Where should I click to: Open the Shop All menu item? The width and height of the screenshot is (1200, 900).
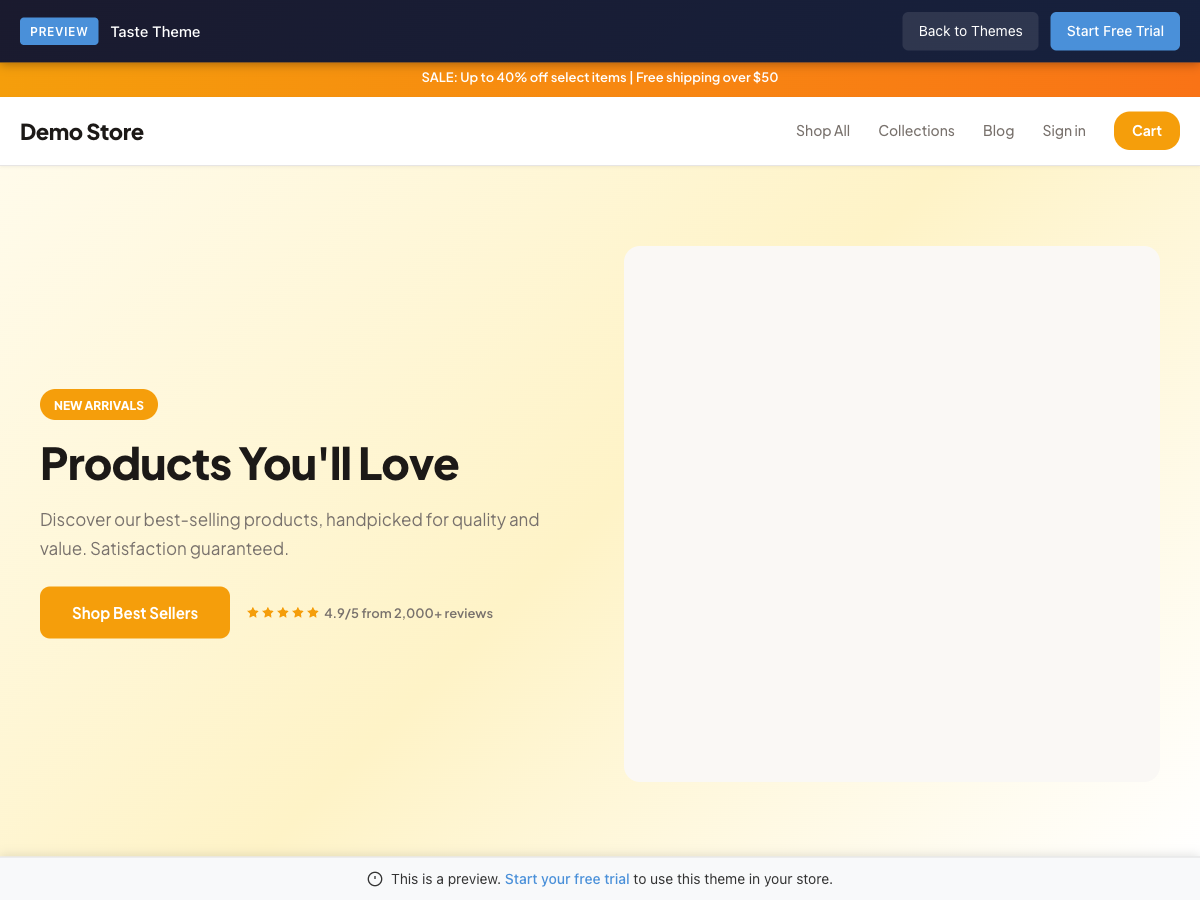(823, 131)
